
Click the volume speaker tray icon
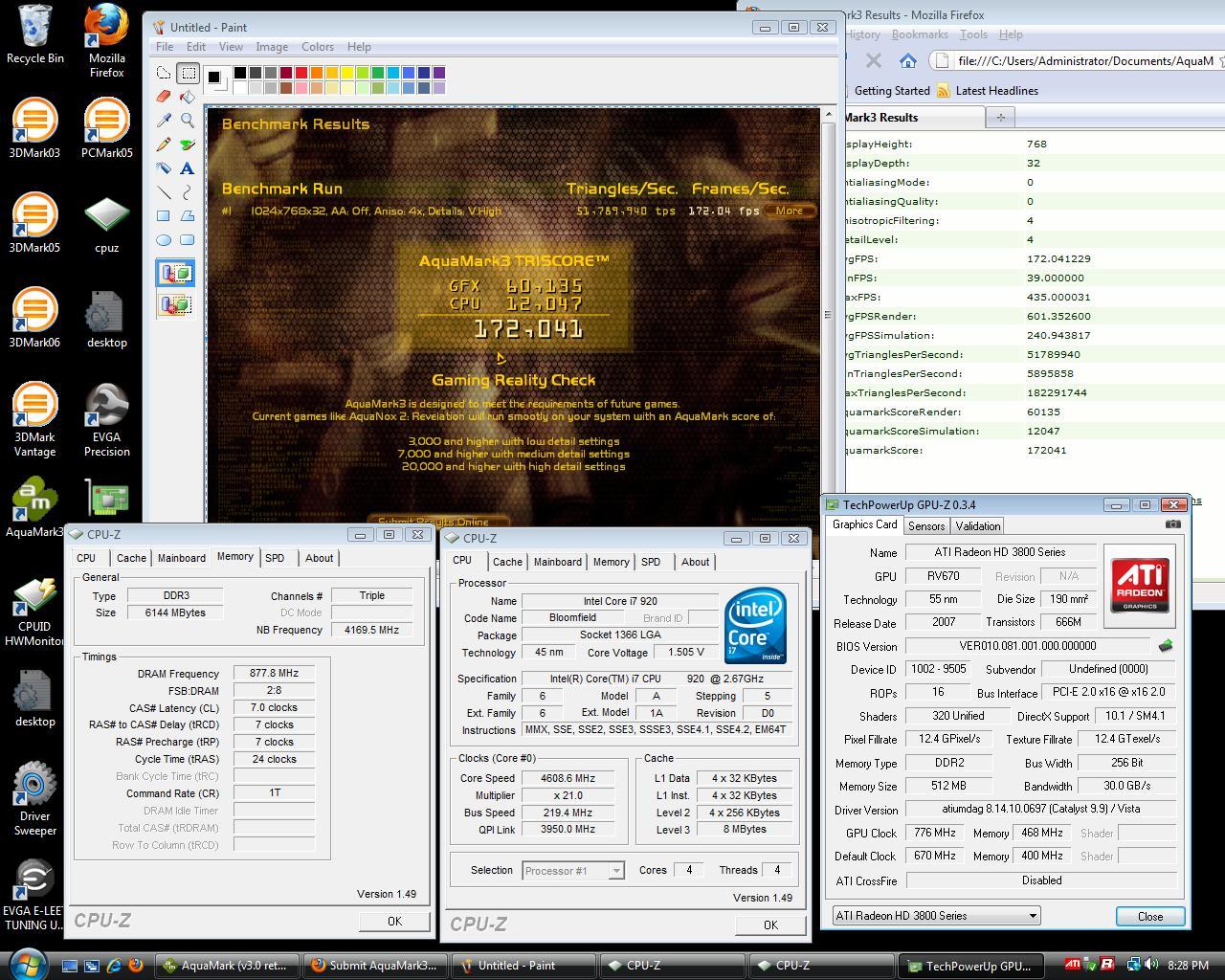click(x=1151, y=965)
